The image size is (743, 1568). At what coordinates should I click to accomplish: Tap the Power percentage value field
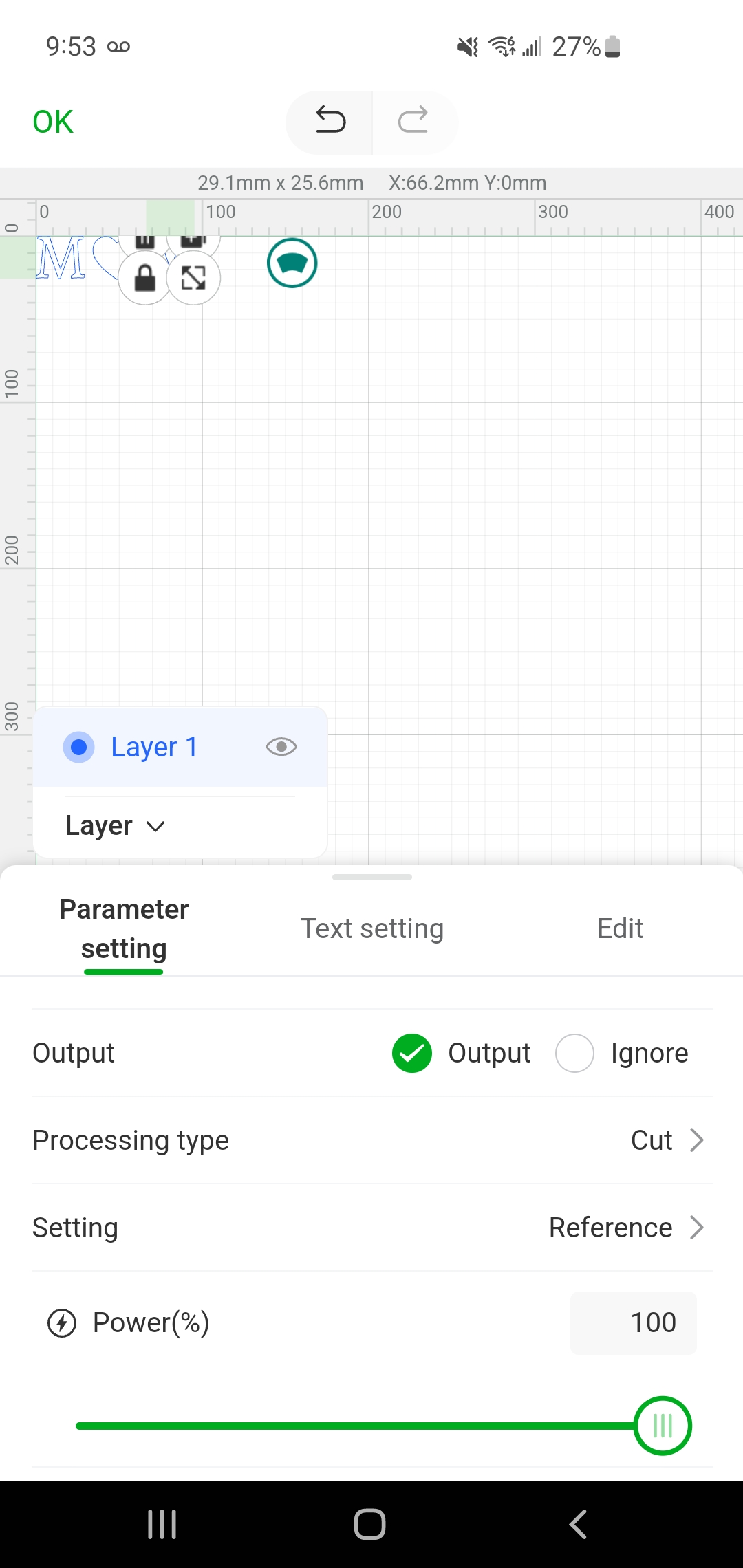click(634, 1322)
